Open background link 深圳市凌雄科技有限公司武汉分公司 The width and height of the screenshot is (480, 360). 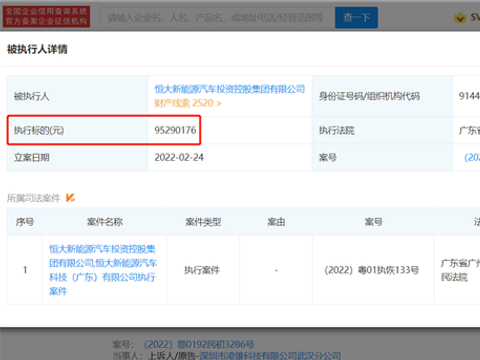(x=270, y=355)
